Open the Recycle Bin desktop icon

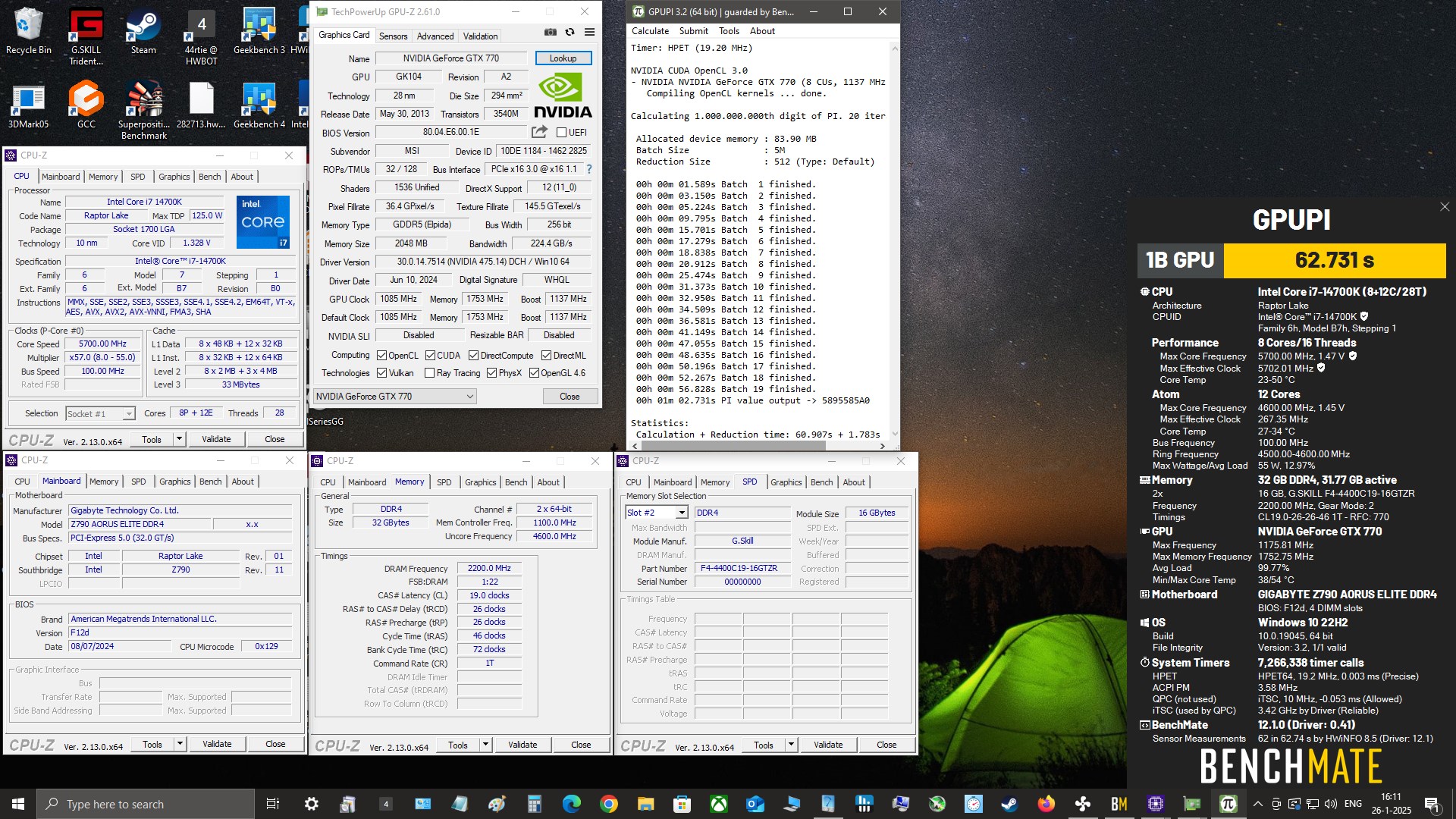click(29, 31)
